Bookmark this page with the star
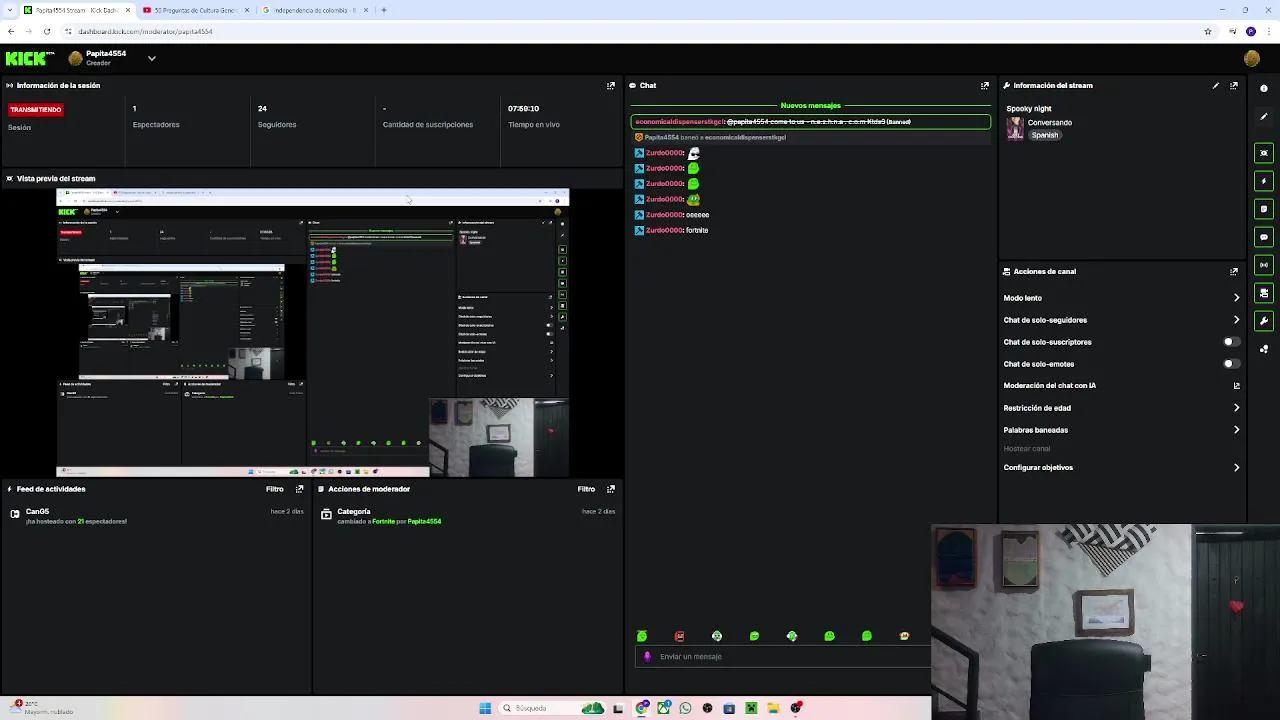Image resolution: width=1280 pixels, height=720 pixels. [1208, 31]
